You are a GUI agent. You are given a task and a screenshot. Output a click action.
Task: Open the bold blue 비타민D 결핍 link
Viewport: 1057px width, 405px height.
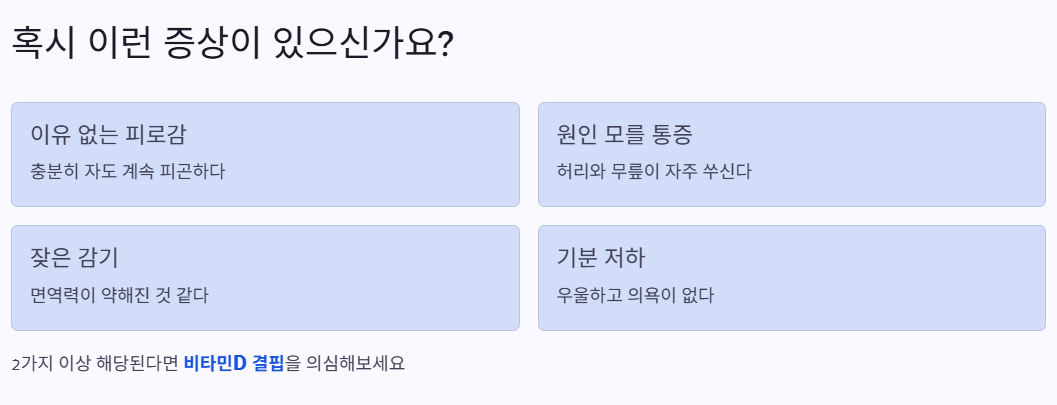click(234, 363)
